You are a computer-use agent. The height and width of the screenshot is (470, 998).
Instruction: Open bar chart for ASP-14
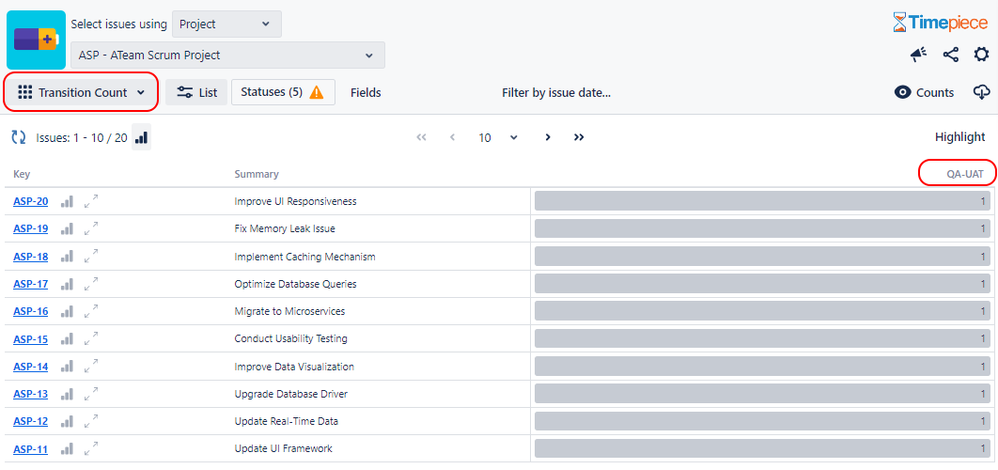click(x=67, y=367)
